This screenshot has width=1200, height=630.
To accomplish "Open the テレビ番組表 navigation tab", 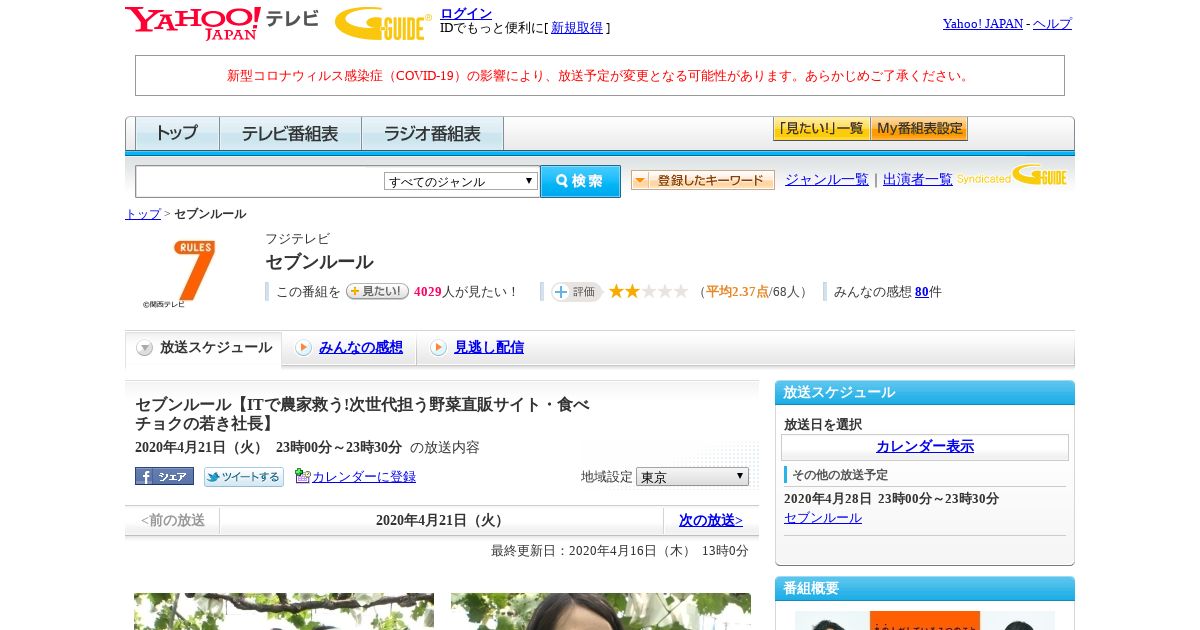I will pos(290,133).
